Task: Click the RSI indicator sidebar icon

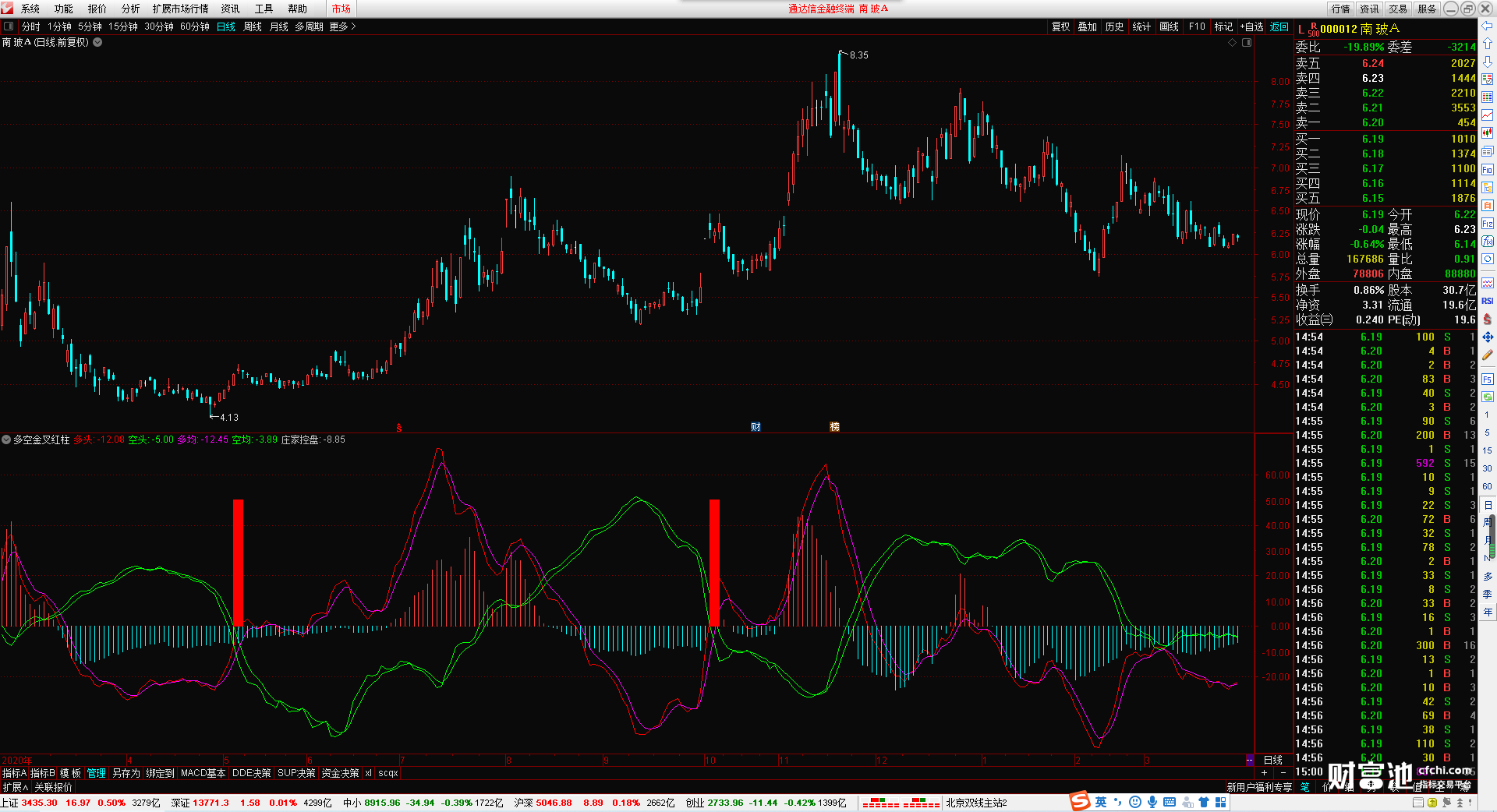Action: pos(1488,301)
